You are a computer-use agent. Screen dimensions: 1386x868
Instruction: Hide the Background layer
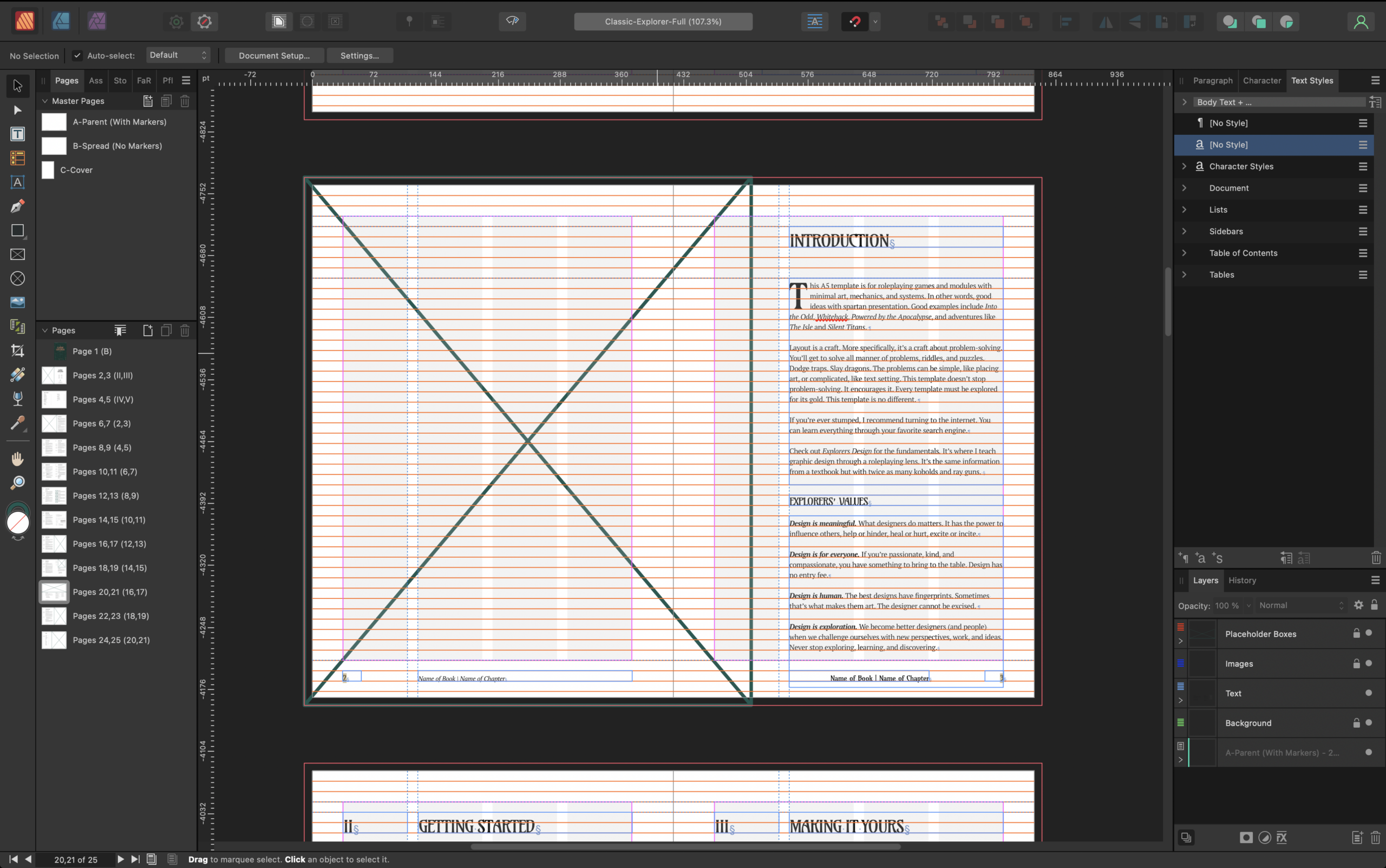coord(1369,722)
